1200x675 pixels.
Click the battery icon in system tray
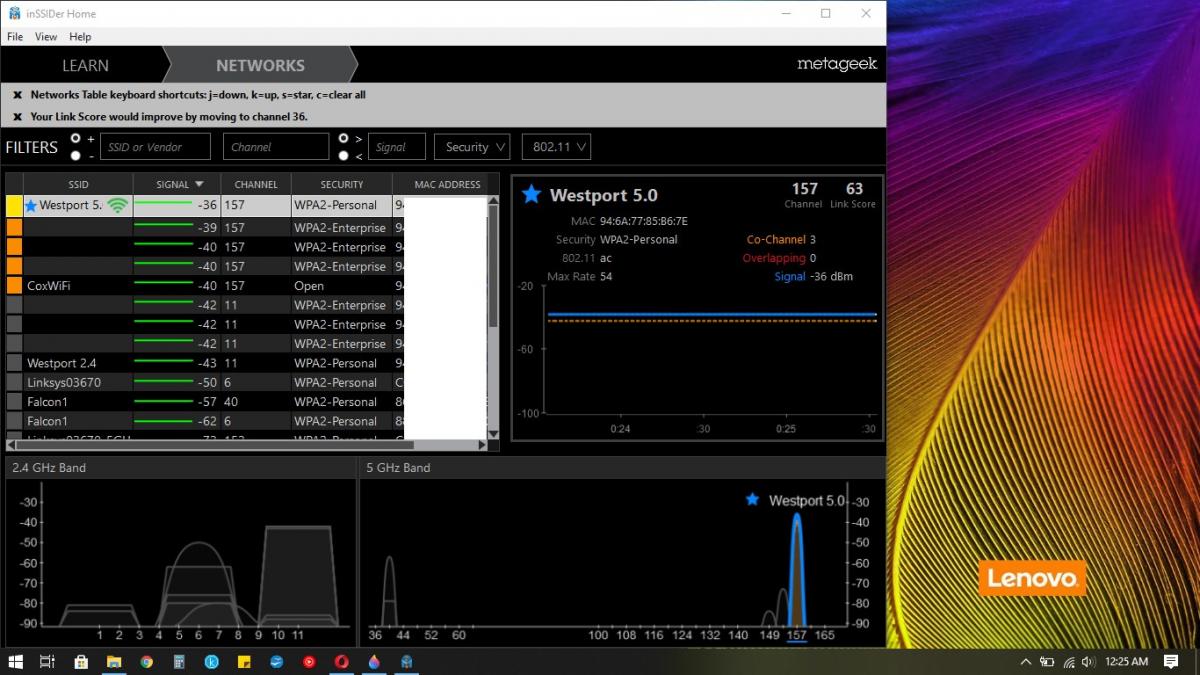(x=1047, y=661)
